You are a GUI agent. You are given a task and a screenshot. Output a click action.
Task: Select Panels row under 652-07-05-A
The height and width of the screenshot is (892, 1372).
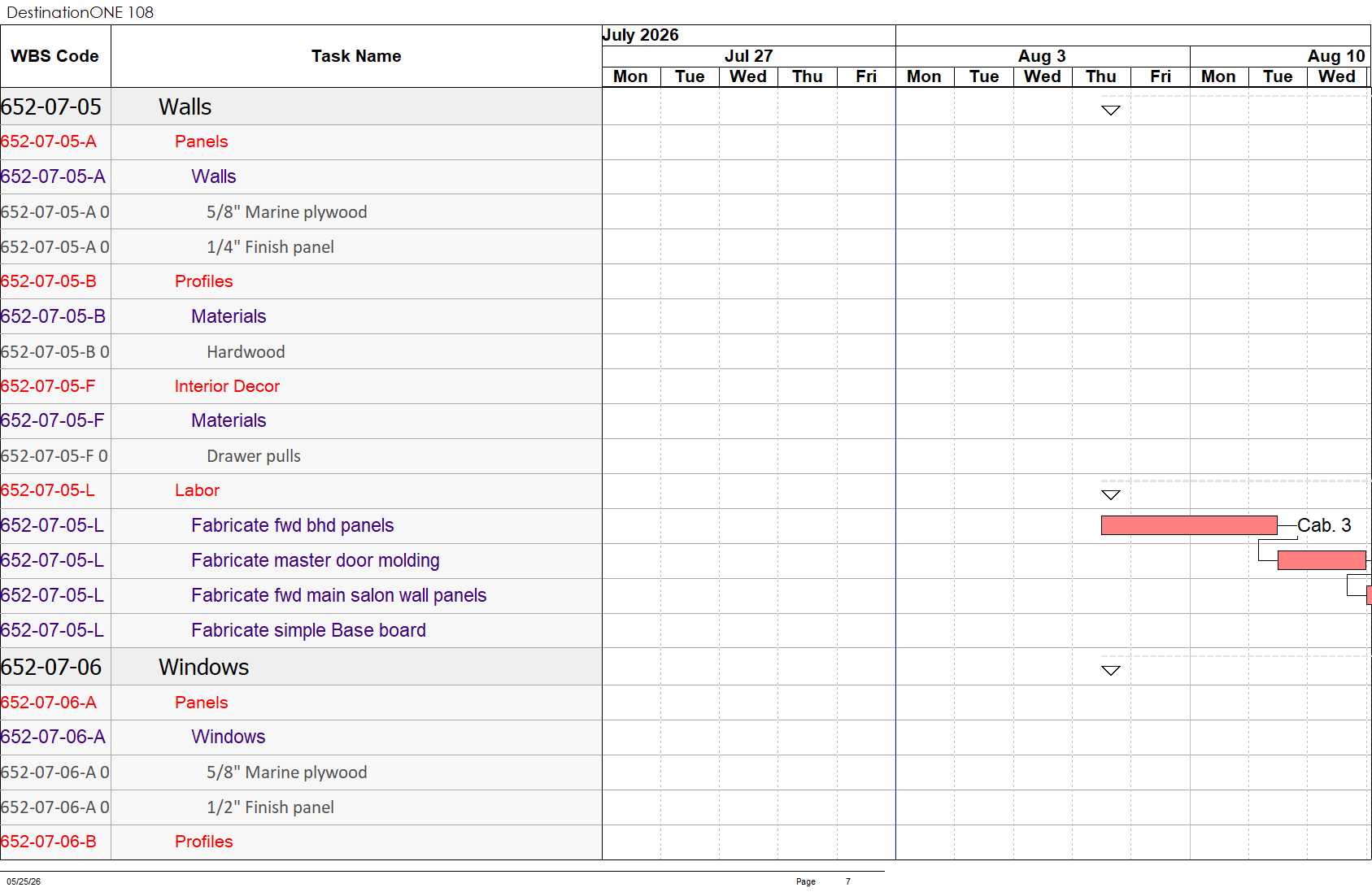(301, 141)
